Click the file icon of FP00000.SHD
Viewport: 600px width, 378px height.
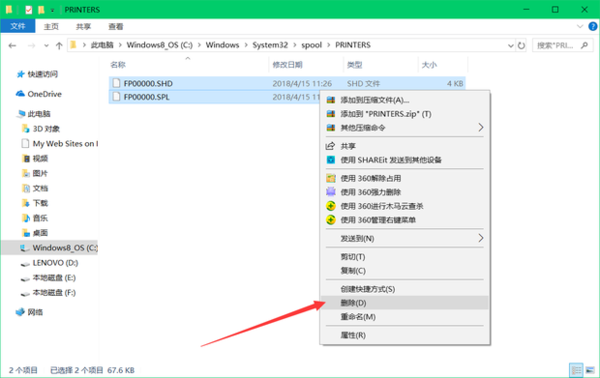click(116, 83)
